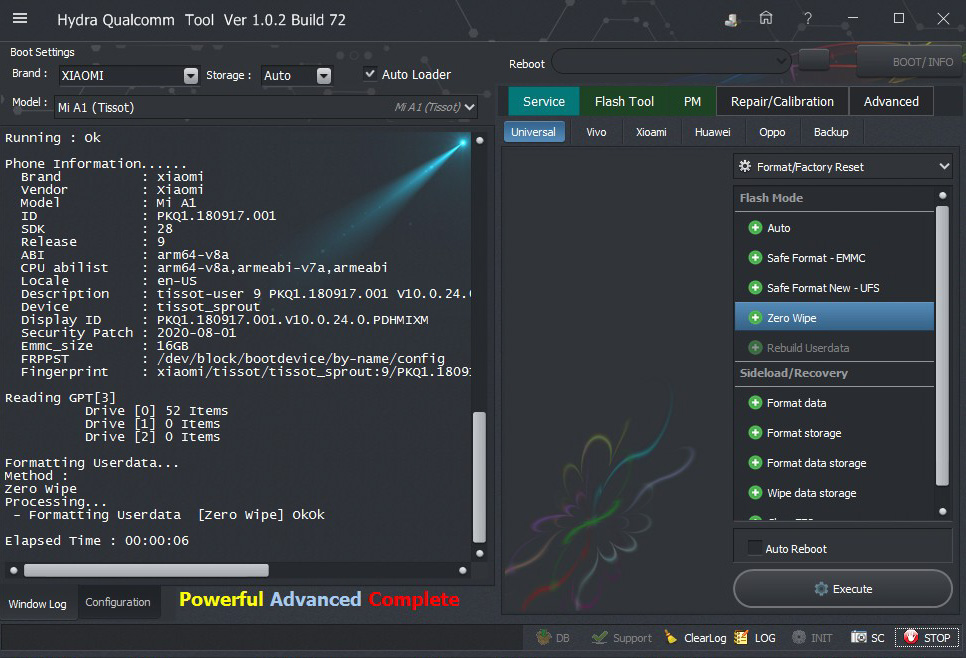Open the Storage dropdown set to Auto

(323, 76)
